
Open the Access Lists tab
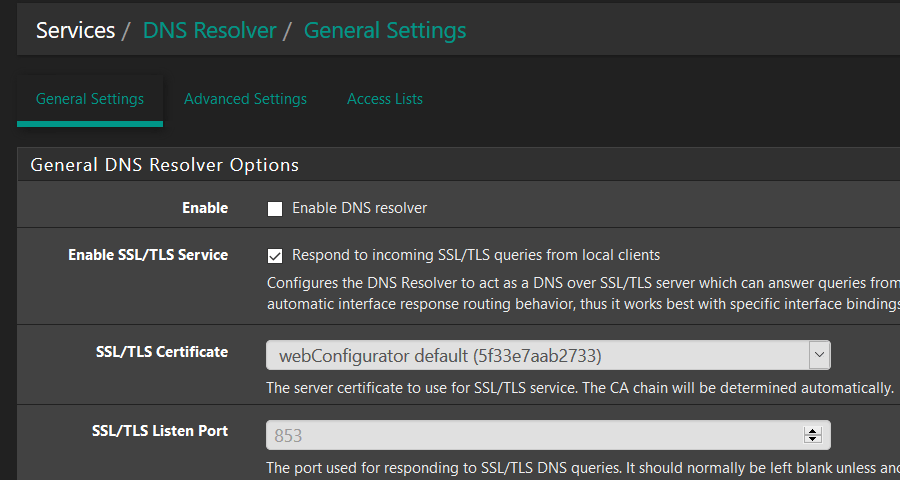tap(385, 99)
